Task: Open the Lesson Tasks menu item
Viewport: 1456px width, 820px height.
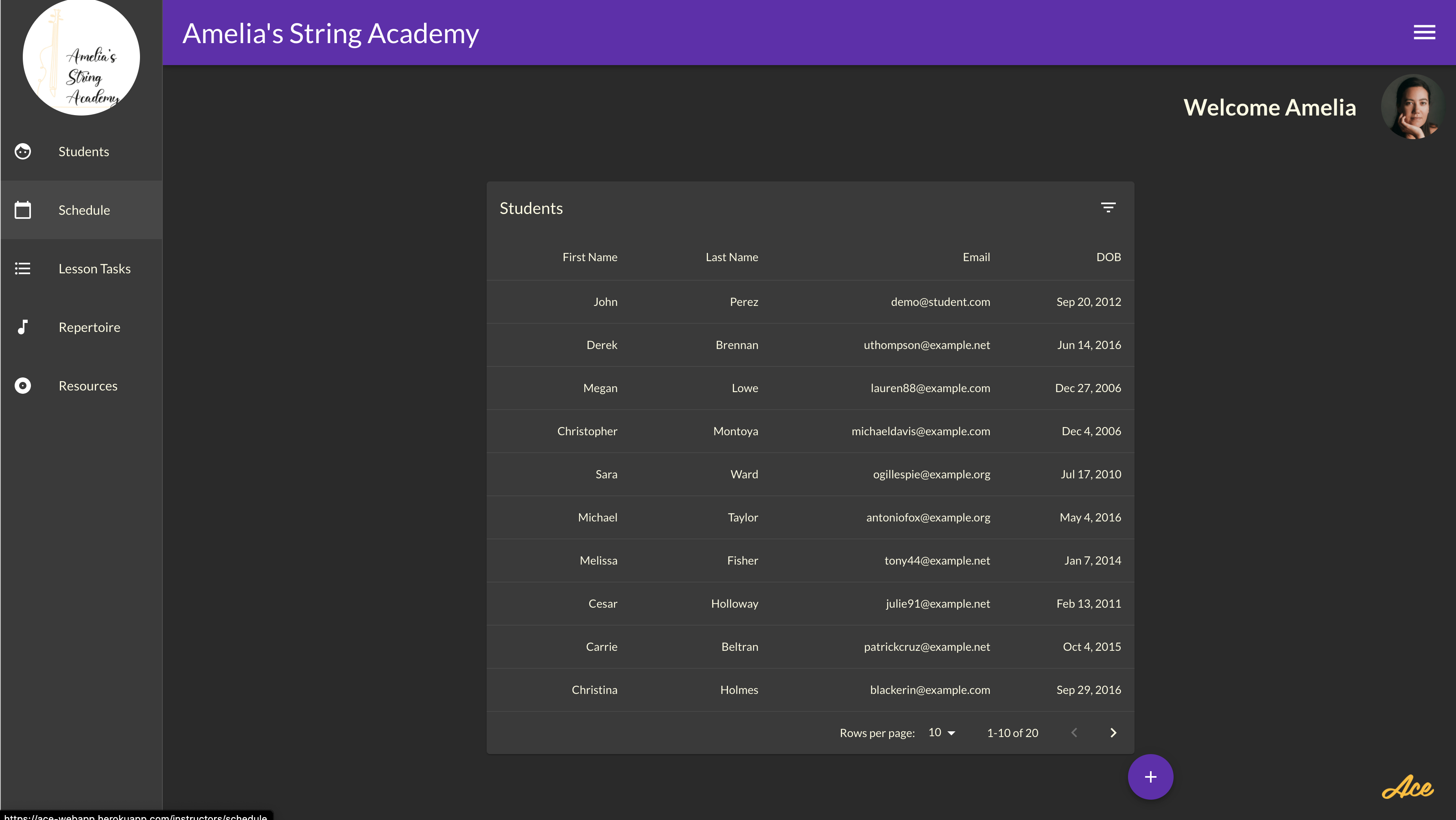Action: coord(94,268)
